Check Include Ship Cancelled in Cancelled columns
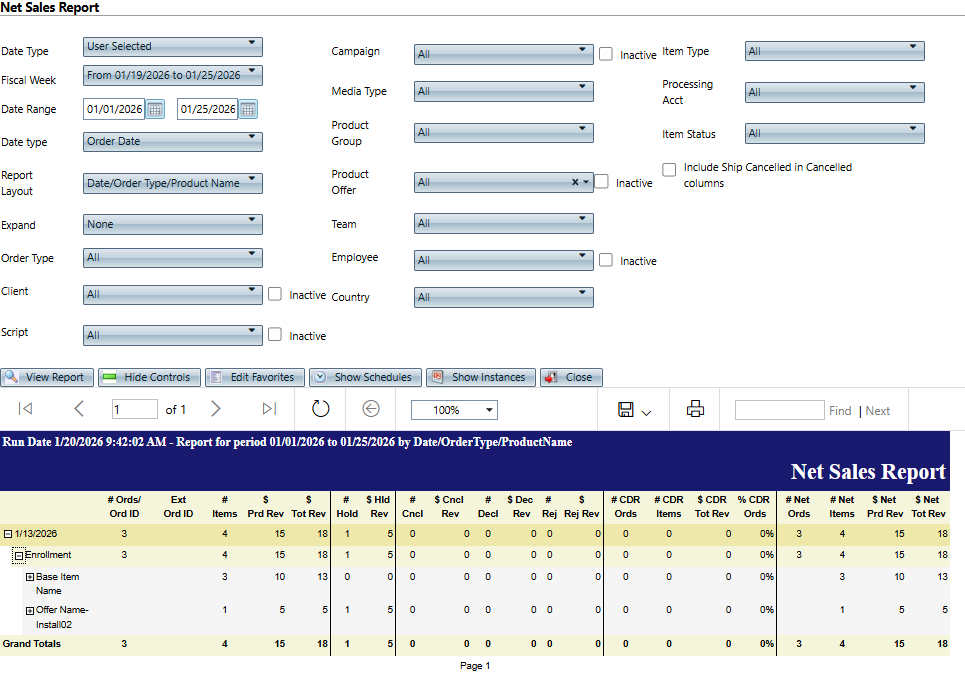The image size is (965, 679). [670, 169]
